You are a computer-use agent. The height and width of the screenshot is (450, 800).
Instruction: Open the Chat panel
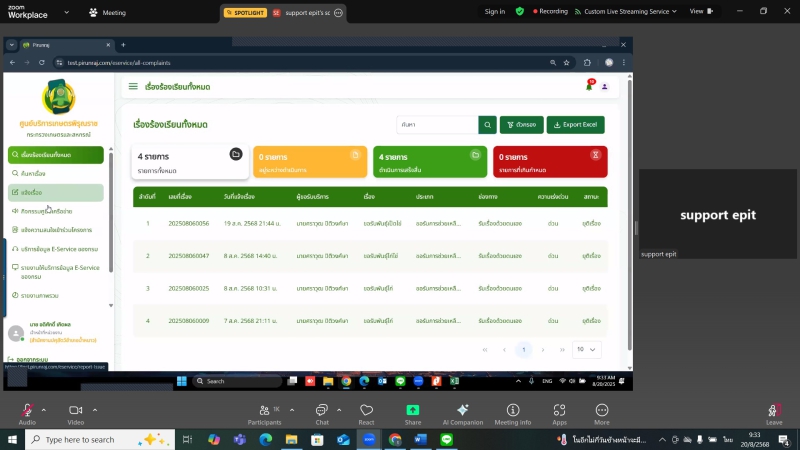tap(322, 414)
